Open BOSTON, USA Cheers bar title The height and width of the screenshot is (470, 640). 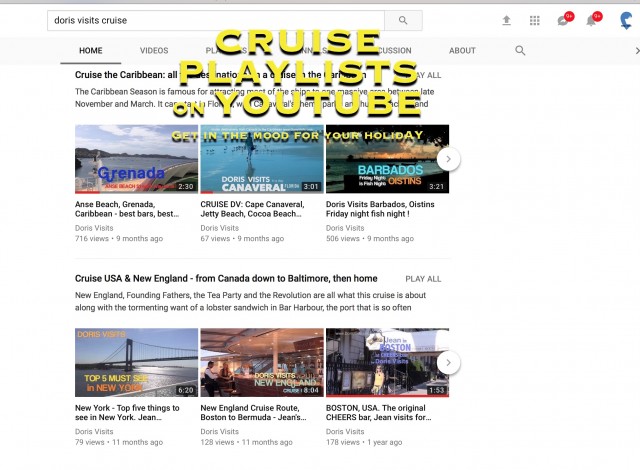[x=378, y=412]
